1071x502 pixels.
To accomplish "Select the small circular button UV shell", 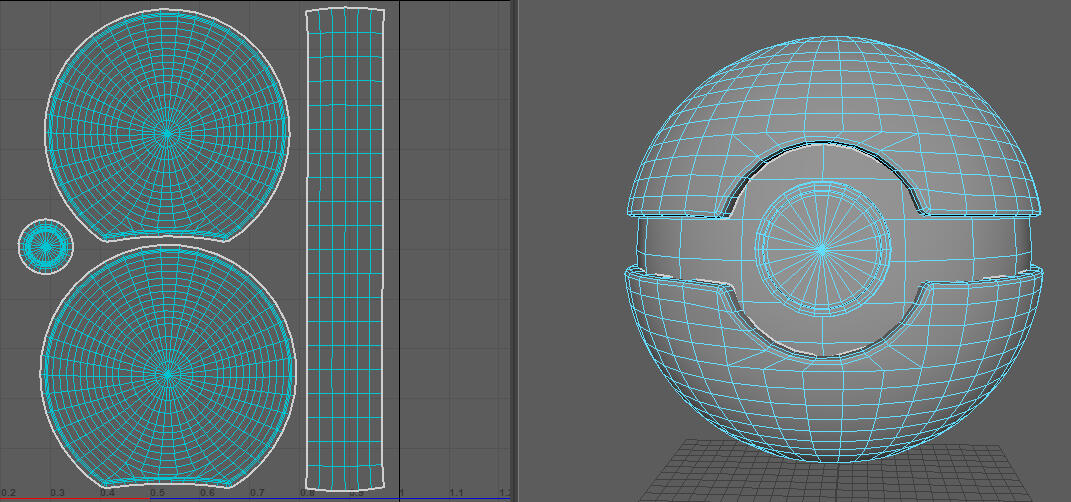I will pyautogui.click(x=46, y=245).
